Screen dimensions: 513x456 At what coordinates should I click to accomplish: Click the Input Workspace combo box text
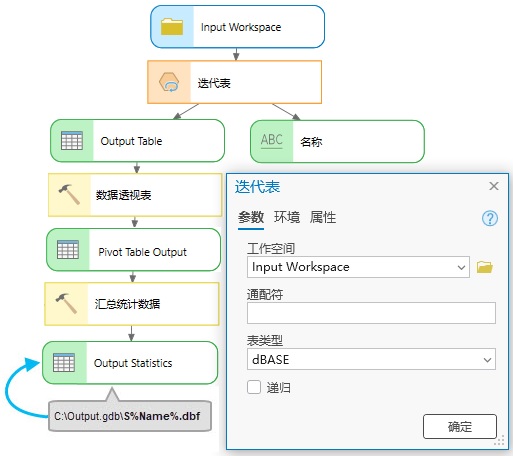tap(301, 267)
